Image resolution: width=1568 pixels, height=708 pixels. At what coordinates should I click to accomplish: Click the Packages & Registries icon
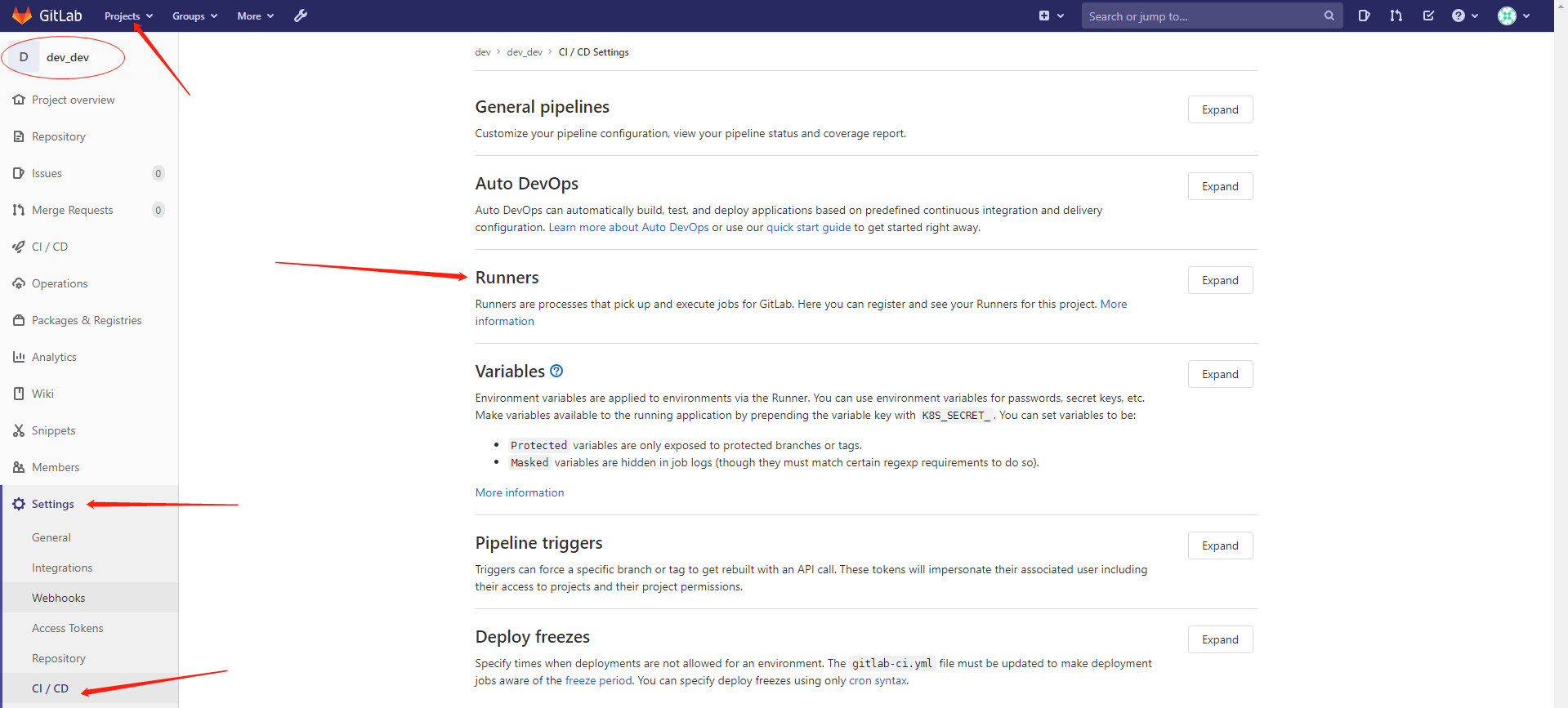(x=19, y=320)
